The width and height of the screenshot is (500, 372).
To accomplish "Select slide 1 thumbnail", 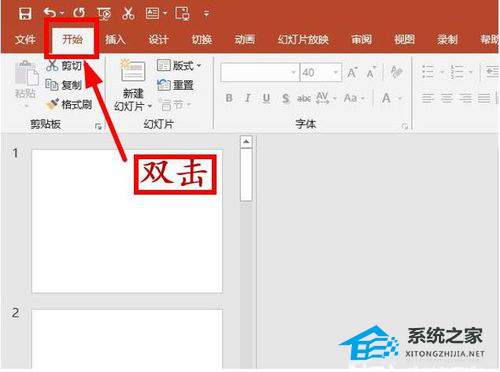I will [x=127, y=221].
